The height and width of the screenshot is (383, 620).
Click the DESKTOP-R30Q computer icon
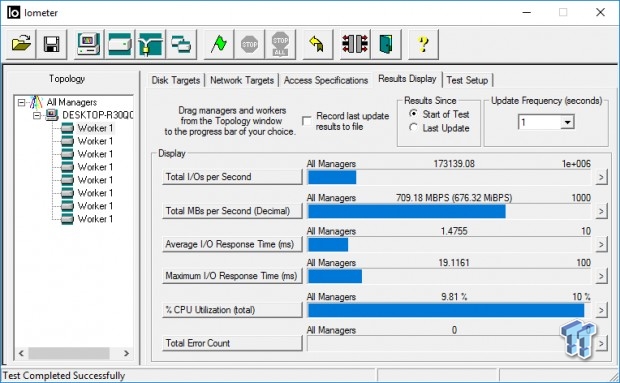click(x=52, y=115)
